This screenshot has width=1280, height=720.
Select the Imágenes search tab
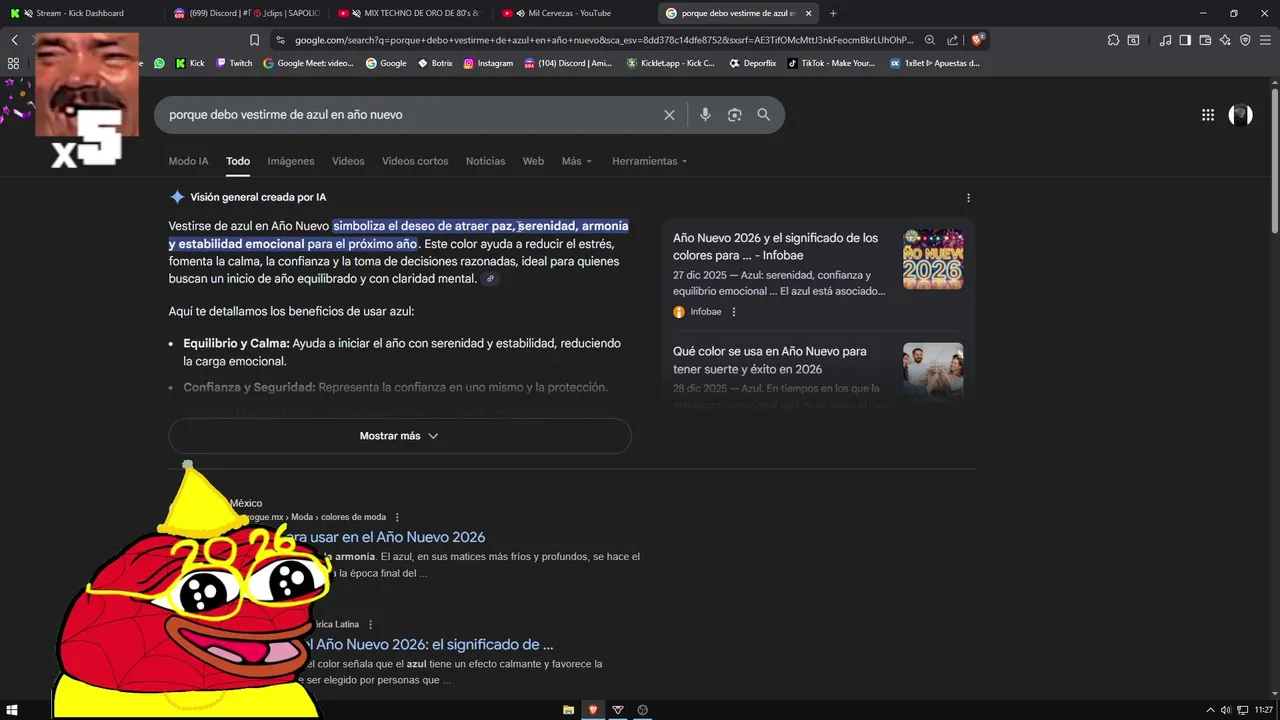pyautogui.click(x=290, y=161)
